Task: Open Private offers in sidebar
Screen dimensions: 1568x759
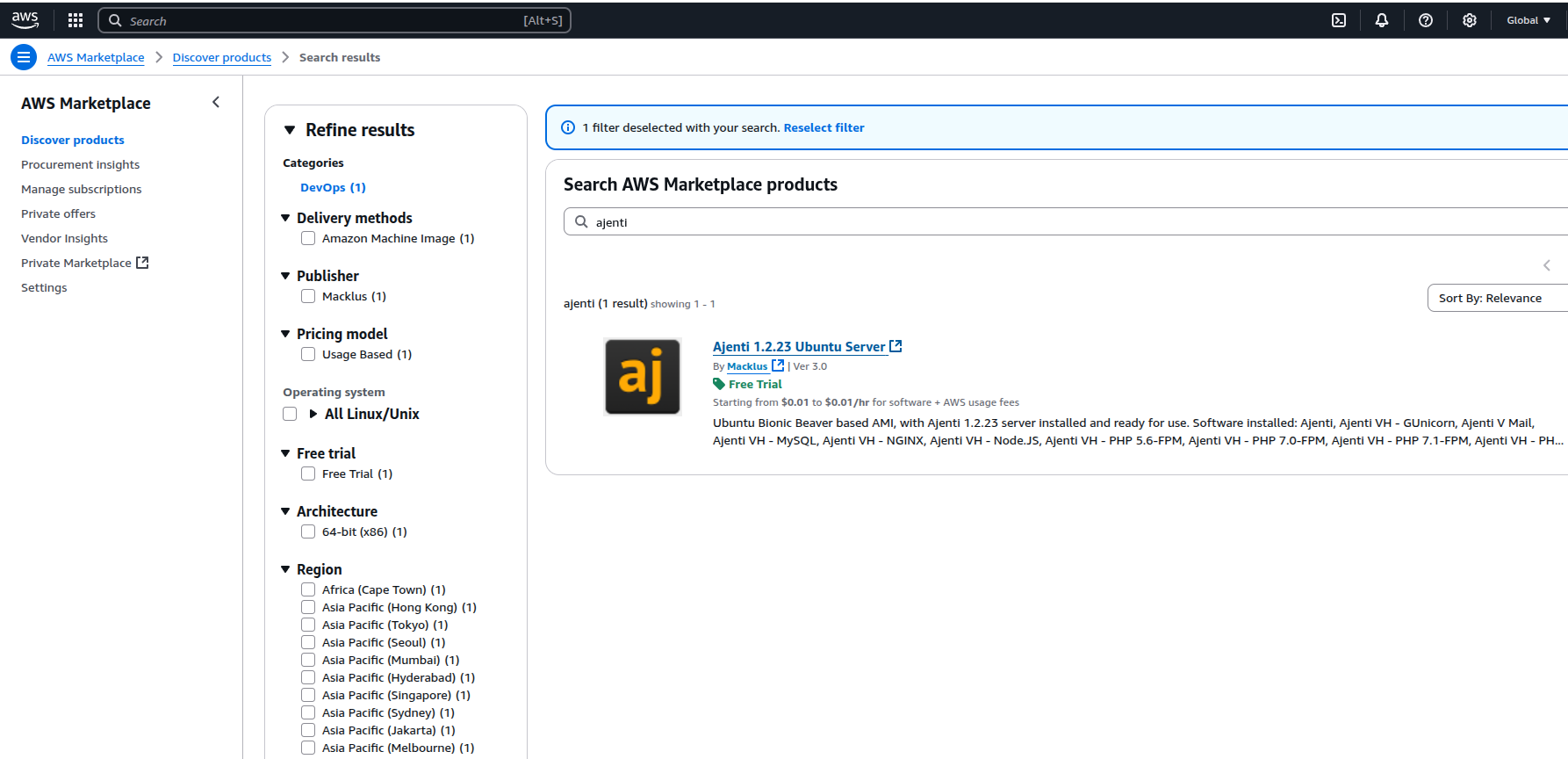Action: [59, 213]
